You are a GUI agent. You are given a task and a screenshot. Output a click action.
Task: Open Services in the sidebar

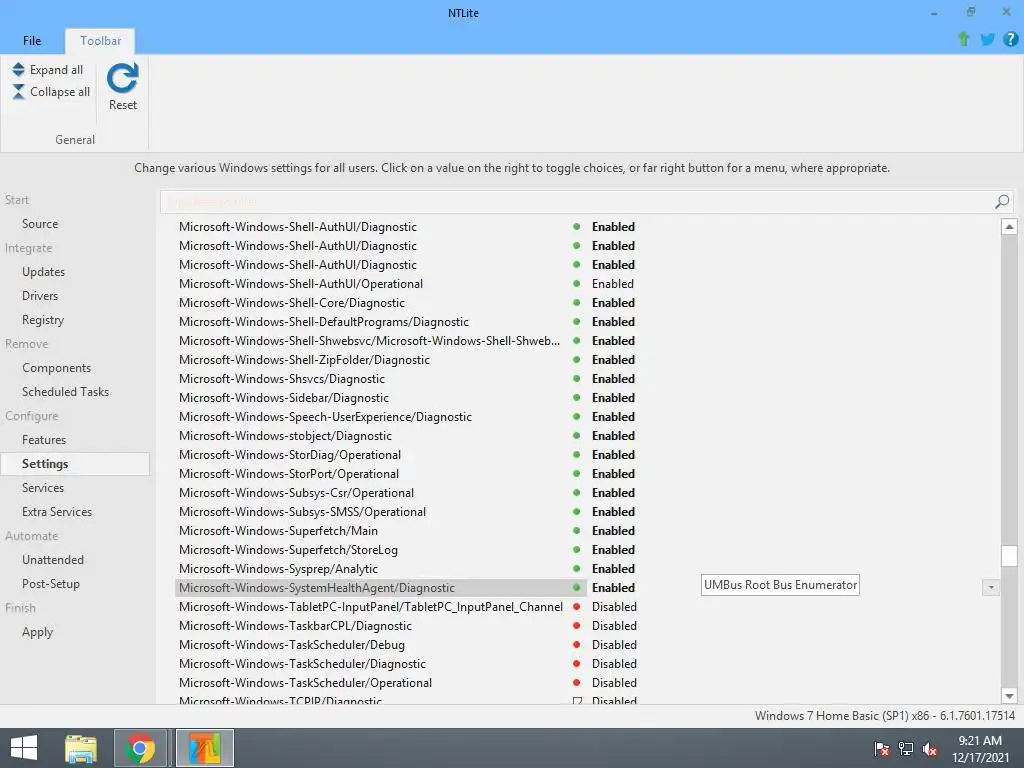(x=42, y=488)
